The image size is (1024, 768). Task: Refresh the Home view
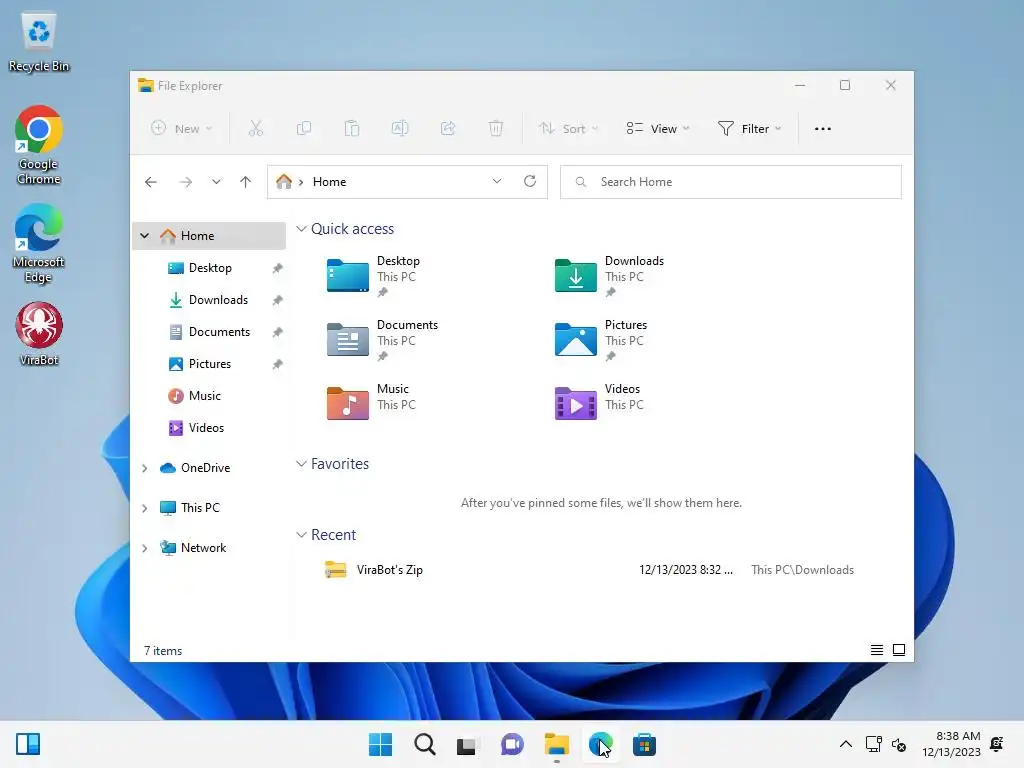[530, 182]
